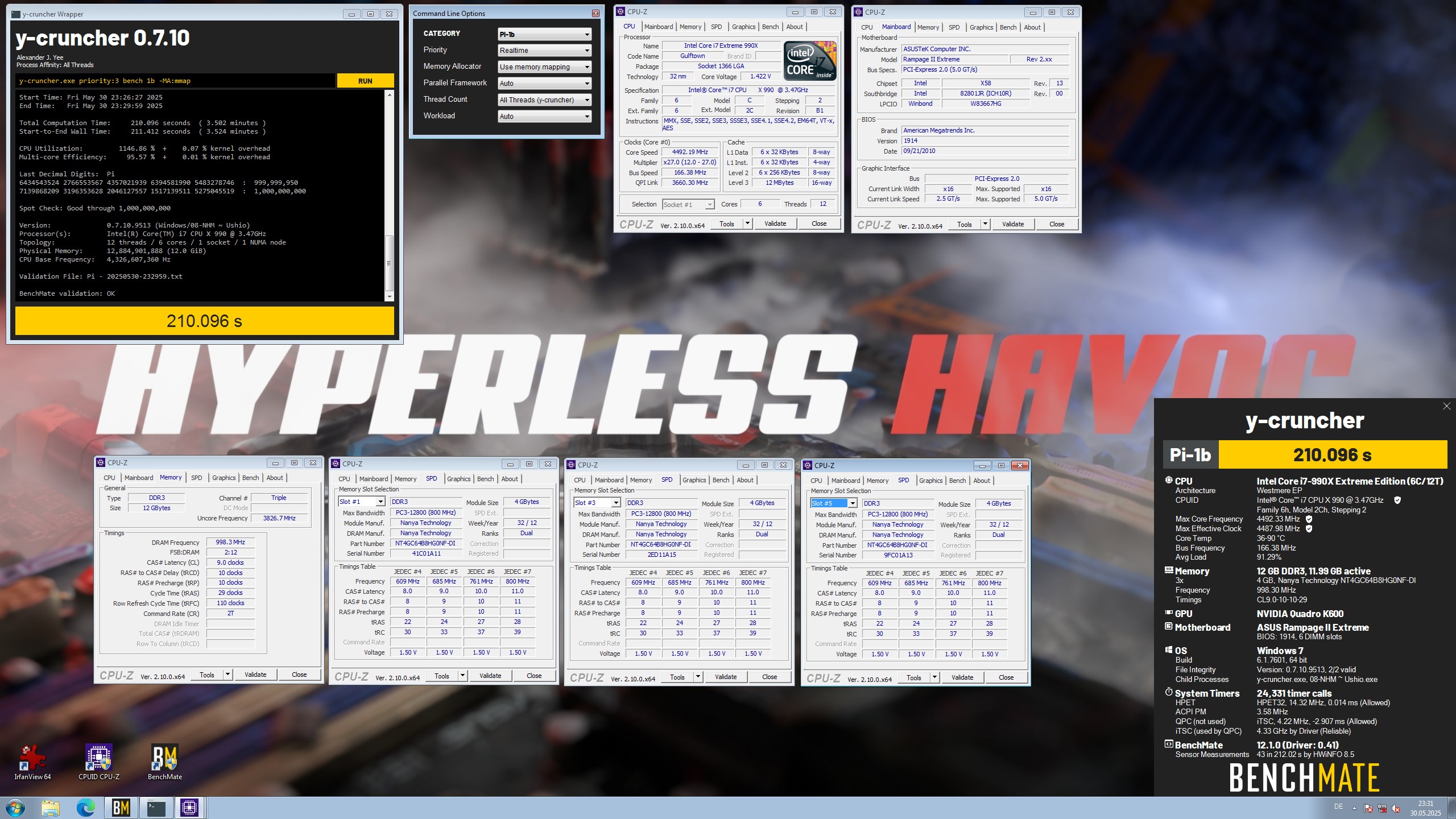Click the y-cruncher command line input field
This screenshot has width=1456, height=819.
[x=175, y=81]
